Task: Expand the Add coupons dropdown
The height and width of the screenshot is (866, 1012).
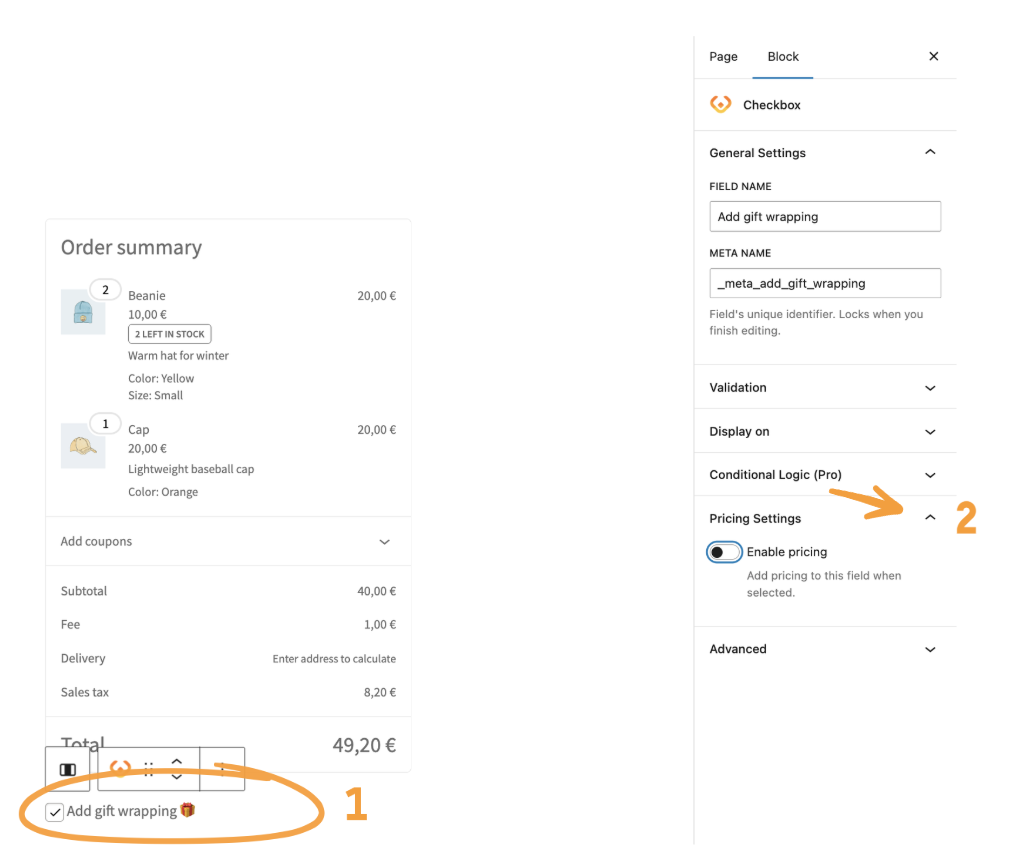Action: [384, 542]
